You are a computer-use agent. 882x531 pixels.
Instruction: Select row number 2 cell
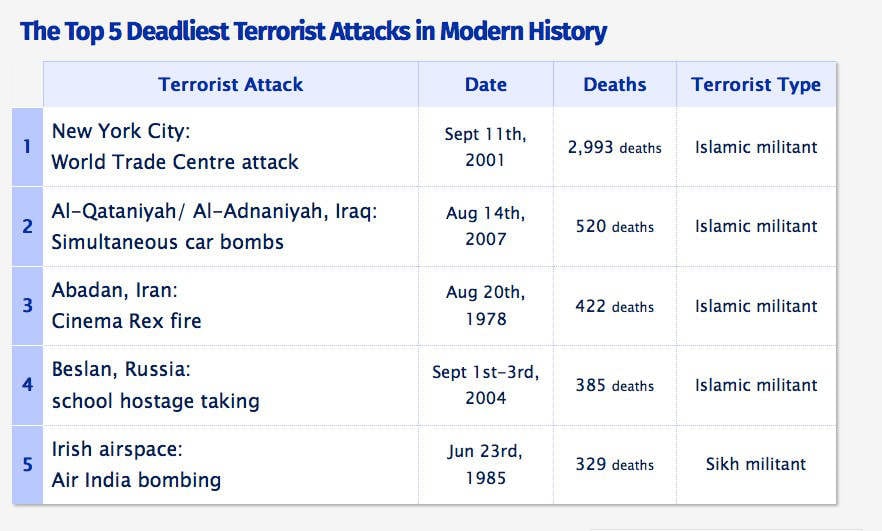point(27,226)
